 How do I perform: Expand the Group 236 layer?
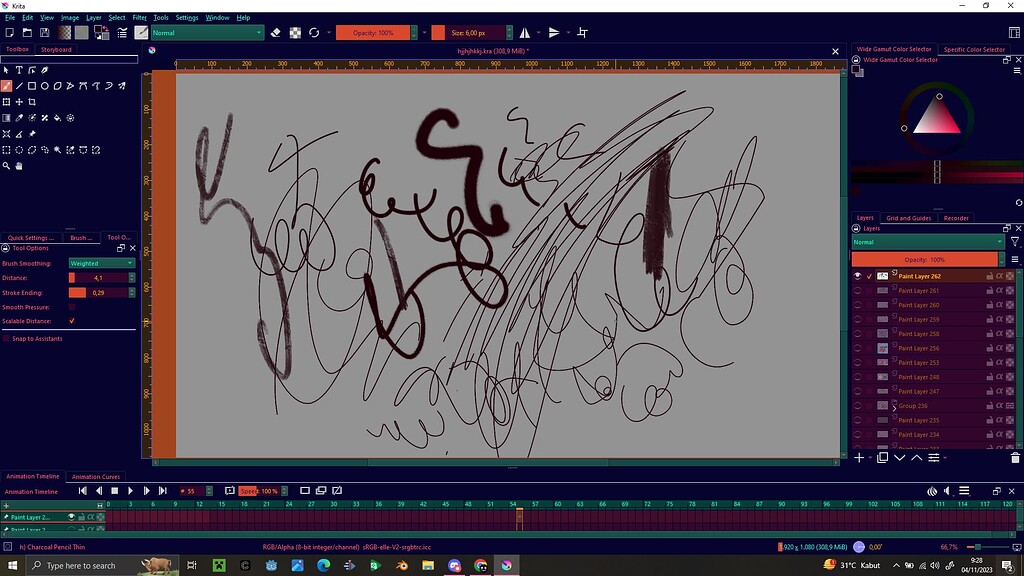pyautogui.click(x=895, y=406)
